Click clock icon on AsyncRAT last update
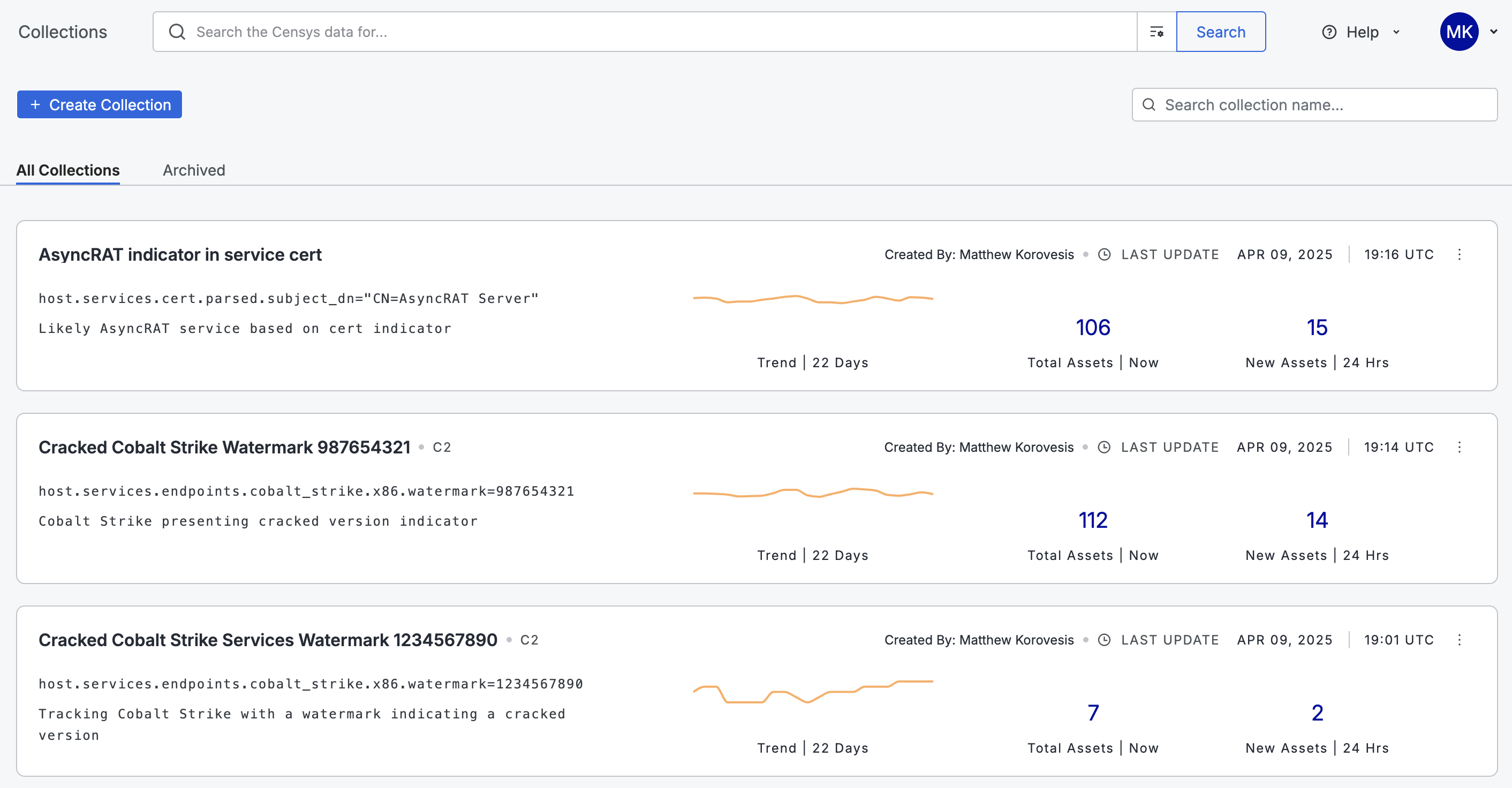Screen dimensions: 1512x788 coord(1104,254)
